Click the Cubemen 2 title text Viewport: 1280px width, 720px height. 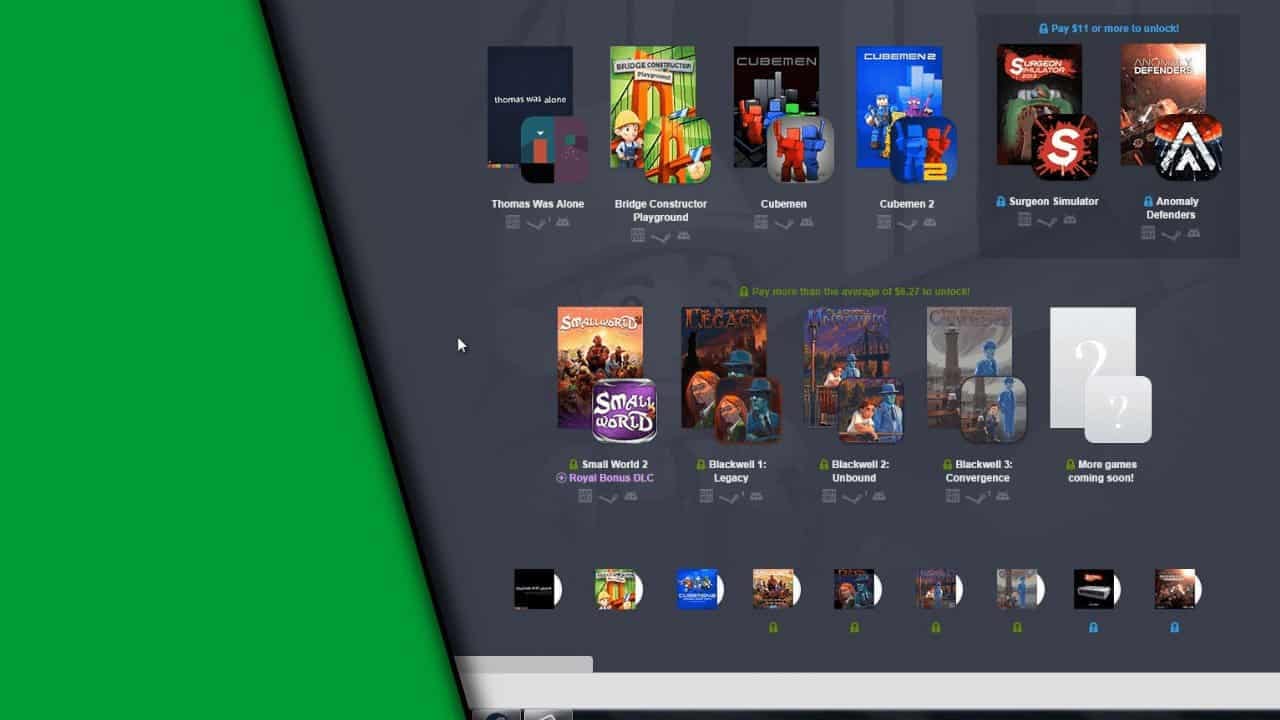(x=907, y=204)
